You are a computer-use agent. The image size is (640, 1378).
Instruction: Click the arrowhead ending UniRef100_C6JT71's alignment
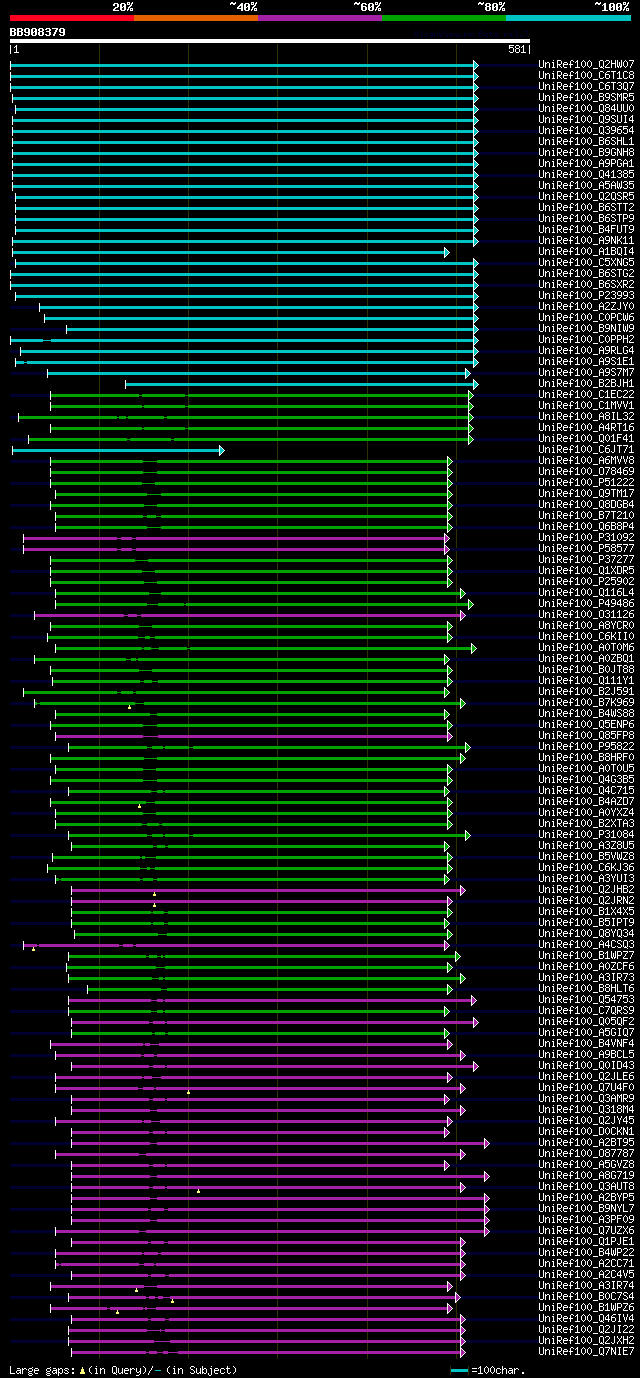(x=222, y=450)
